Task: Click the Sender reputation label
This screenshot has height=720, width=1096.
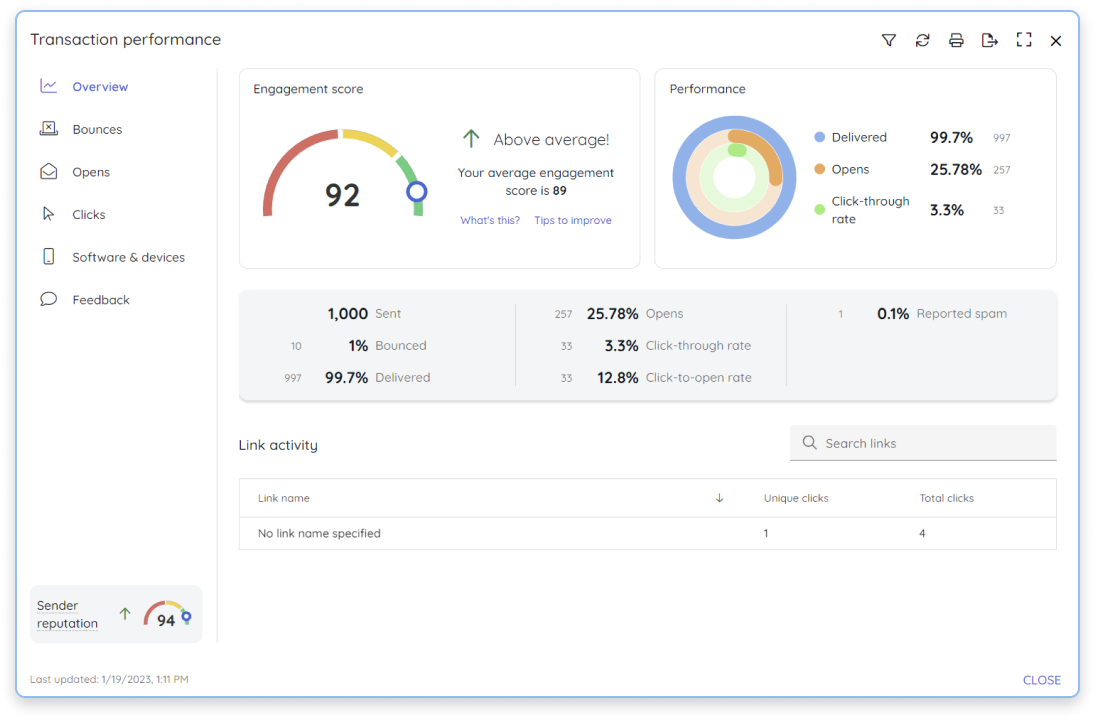Action: click(67, 614)
